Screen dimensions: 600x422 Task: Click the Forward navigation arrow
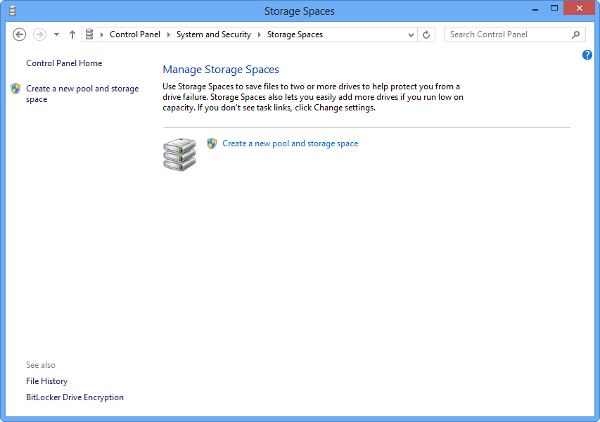pos(40,34)
